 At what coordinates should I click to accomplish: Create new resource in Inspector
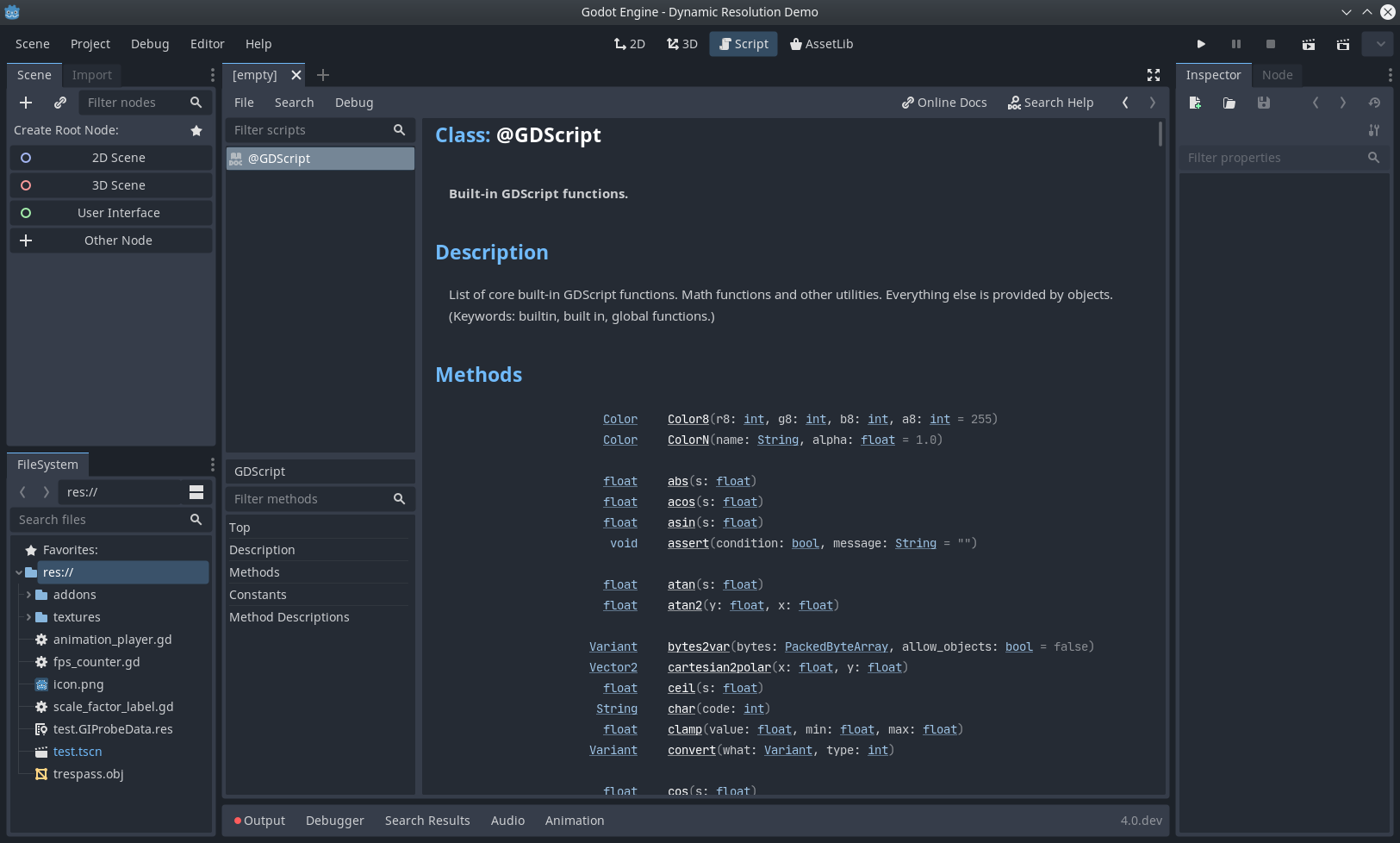tap(1195, 103)
